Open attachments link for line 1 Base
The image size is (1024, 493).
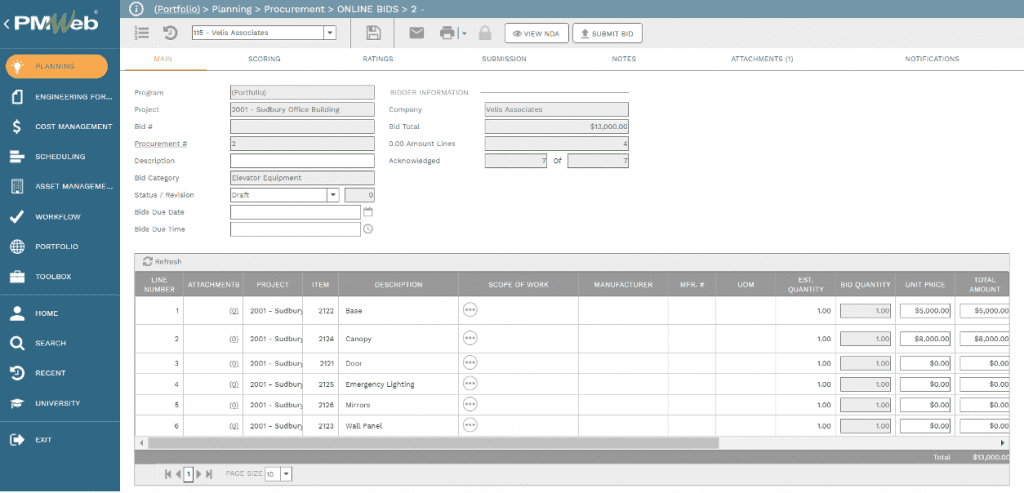point(234,311)
